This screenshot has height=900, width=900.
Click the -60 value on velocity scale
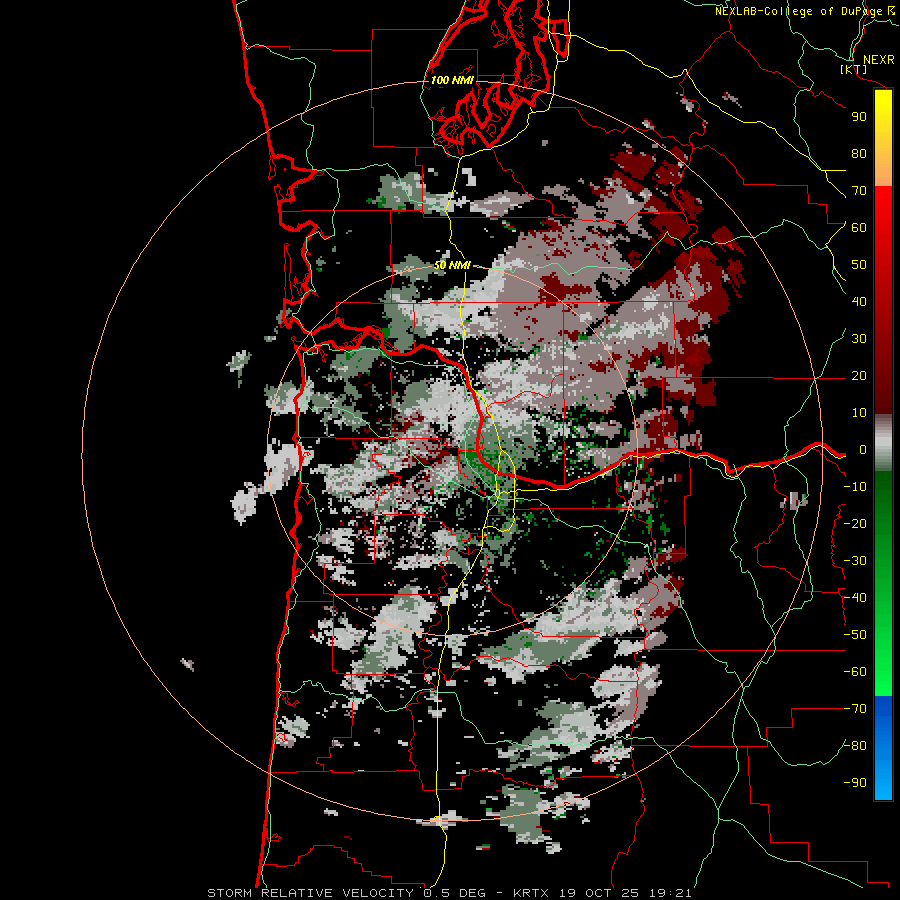[855, 672]
